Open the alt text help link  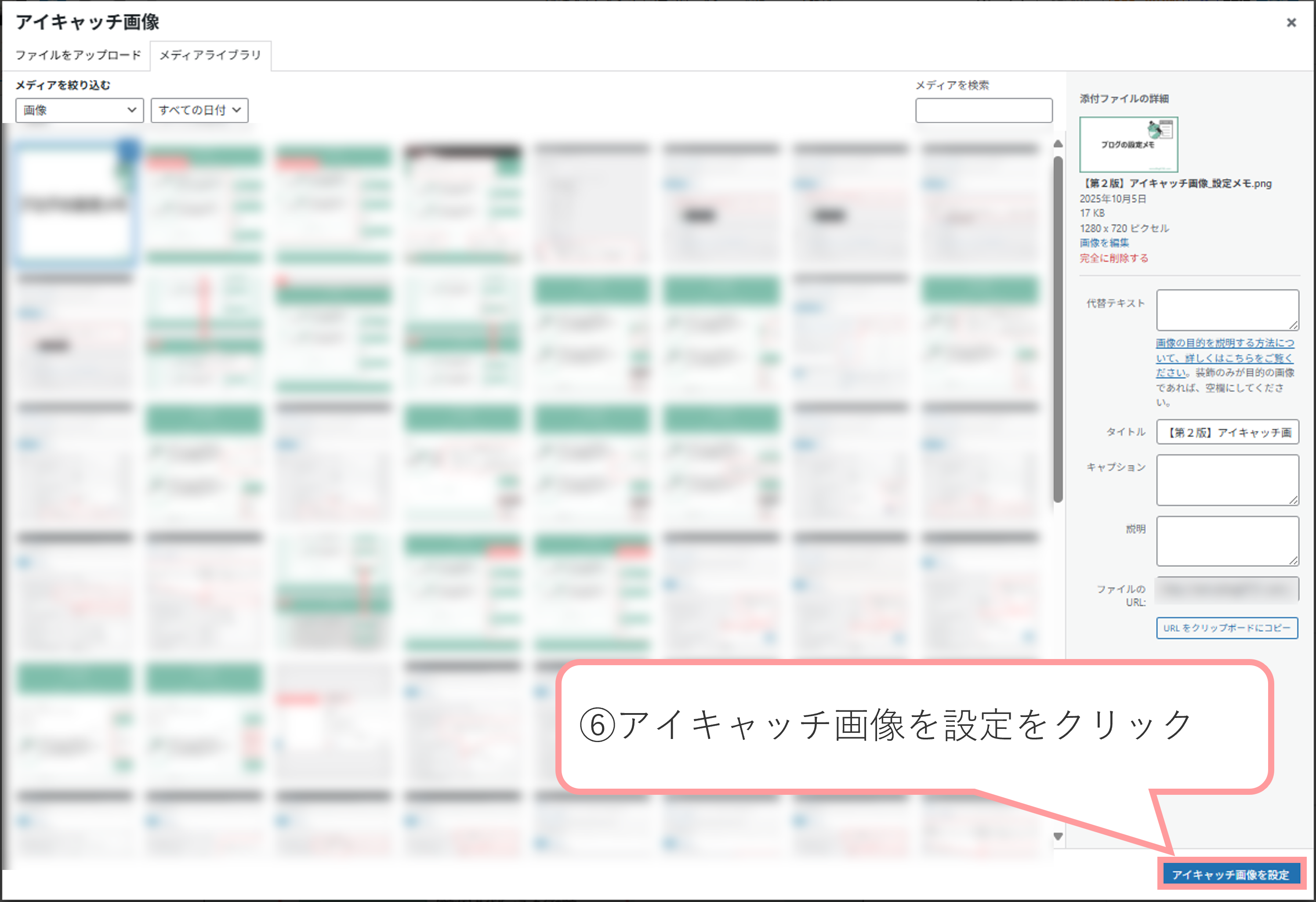[x=1224, y=357]
